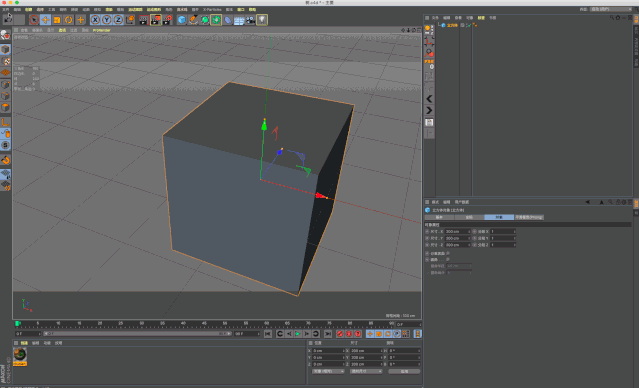
Task: Go to end of animation
Action: tap(328, 334)
